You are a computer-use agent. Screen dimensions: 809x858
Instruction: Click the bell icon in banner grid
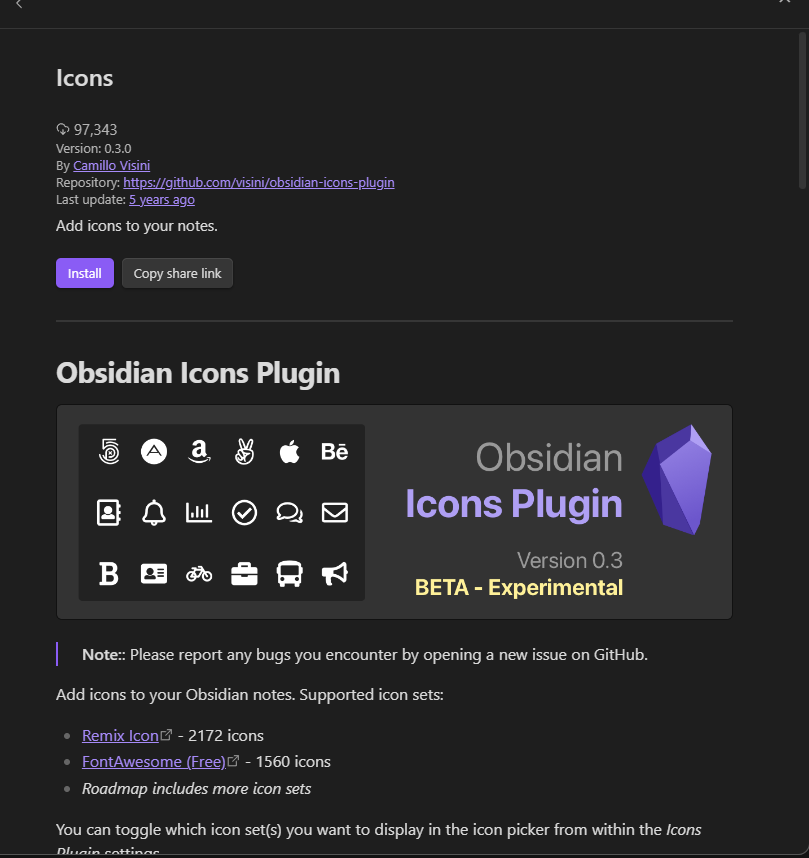(x=154, y=513)
